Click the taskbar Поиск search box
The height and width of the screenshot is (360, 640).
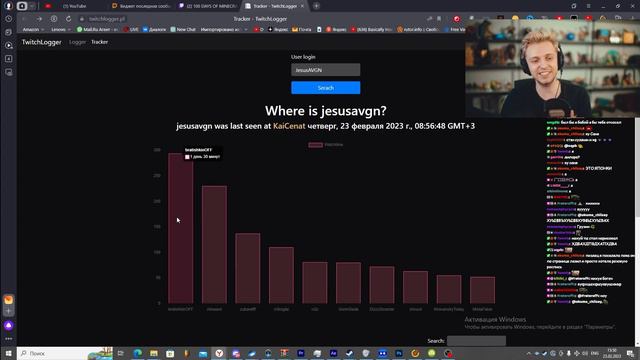point(65,353)
